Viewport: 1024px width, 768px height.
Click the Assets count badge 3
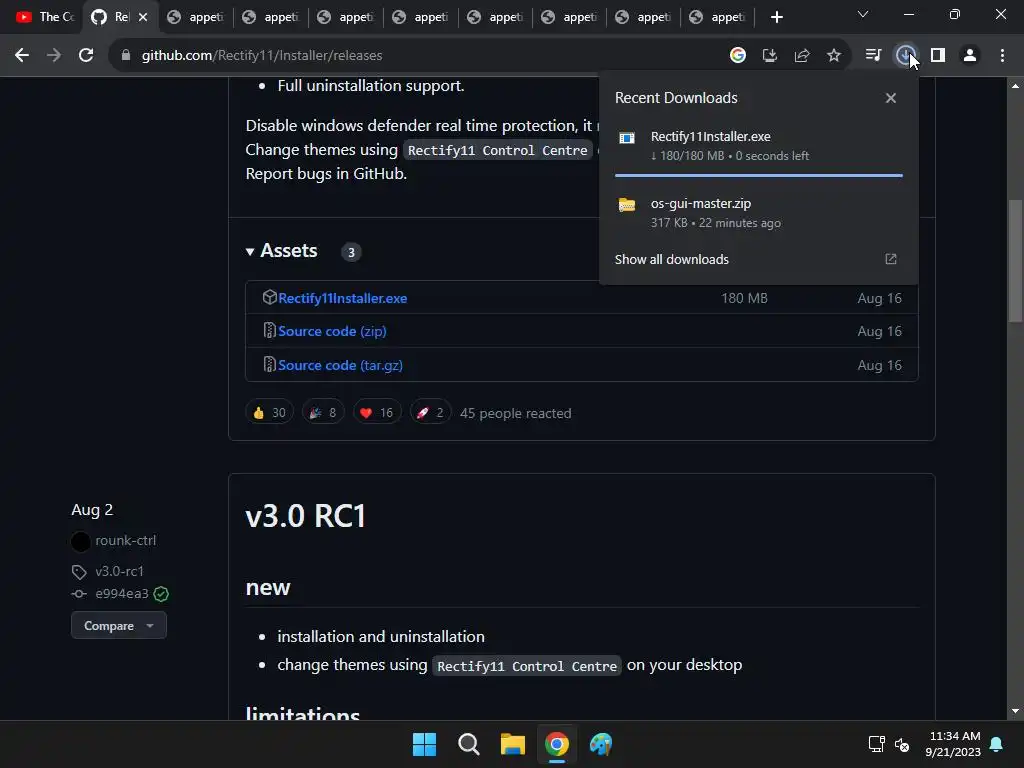[x=351, y=252]
